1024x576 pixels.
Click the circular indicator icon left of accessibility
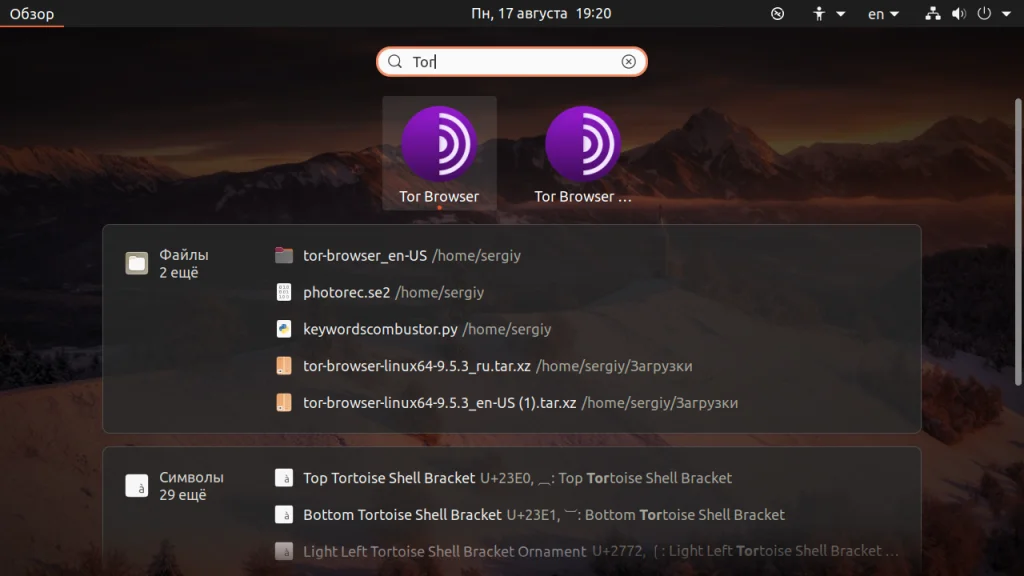point(777,14)
